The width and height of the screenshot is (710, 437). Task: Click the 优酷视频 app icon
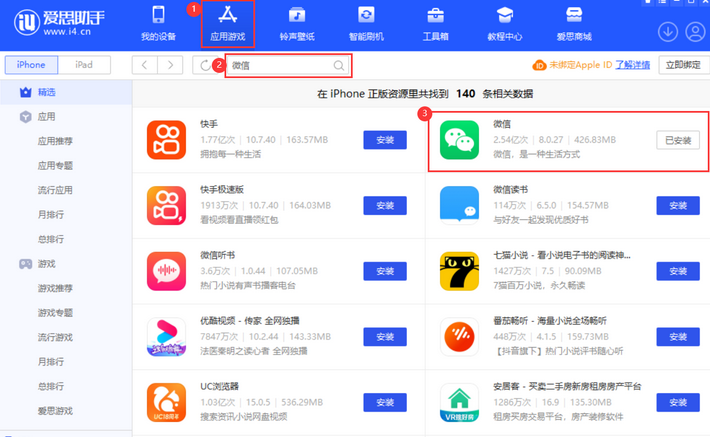coord(166,337)
